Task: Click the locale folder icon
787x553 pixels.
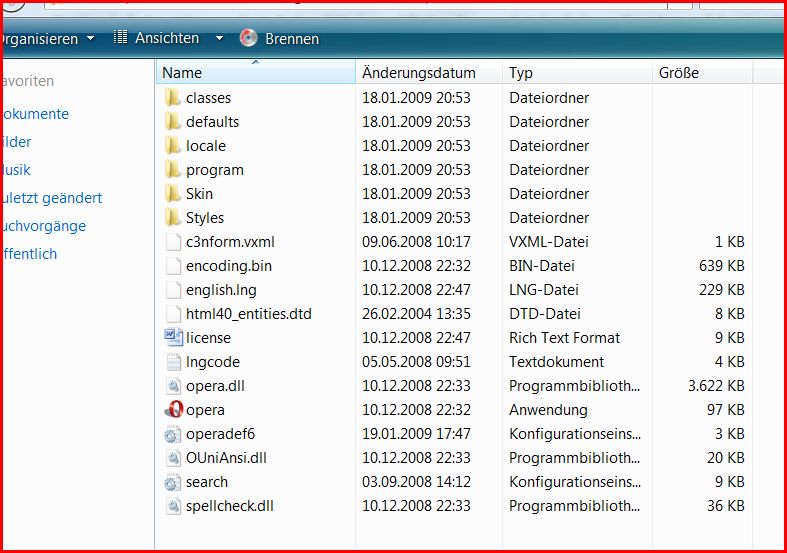Action: coord(173,146)
